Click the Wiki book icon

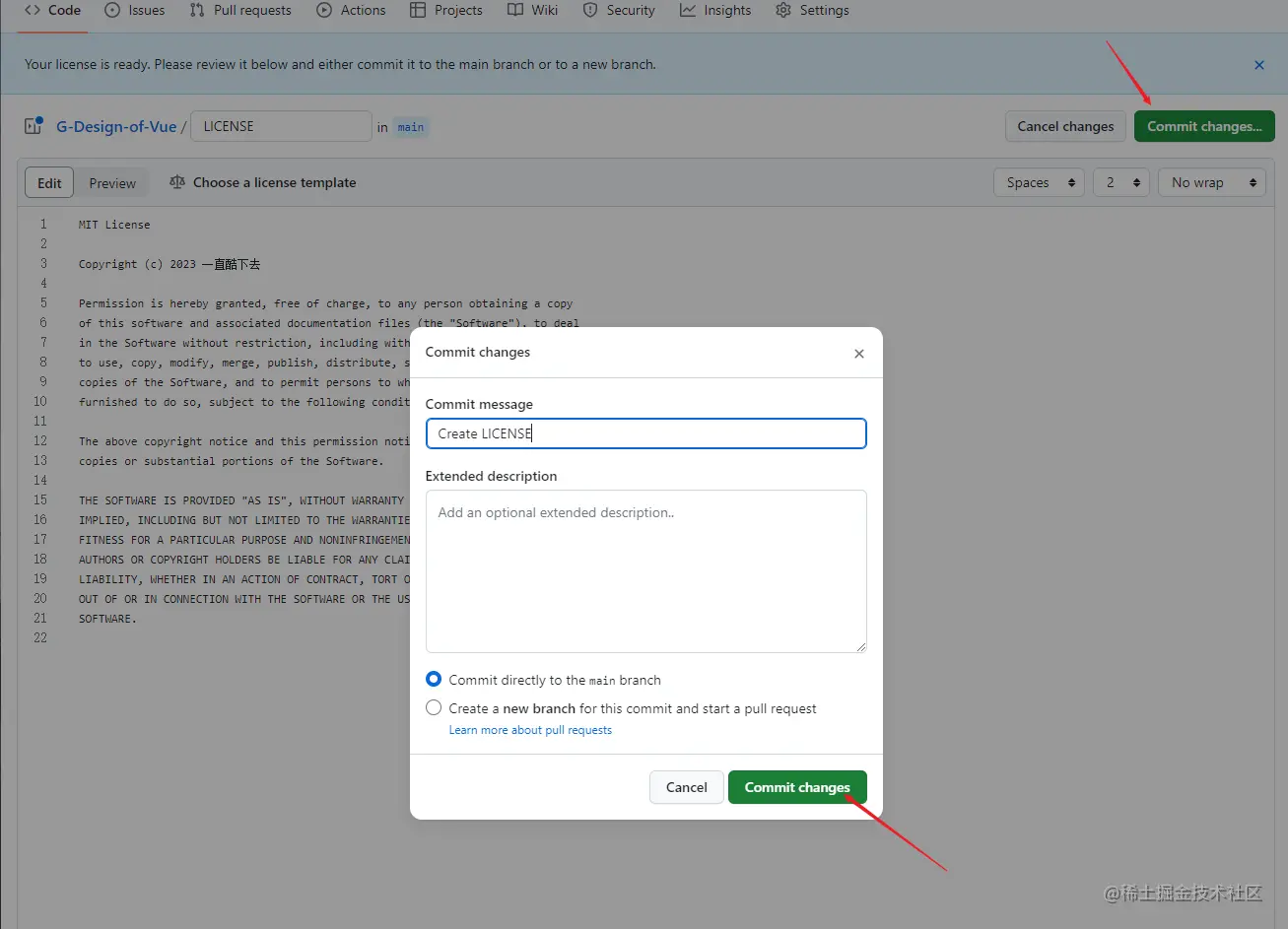click(515, 10)
